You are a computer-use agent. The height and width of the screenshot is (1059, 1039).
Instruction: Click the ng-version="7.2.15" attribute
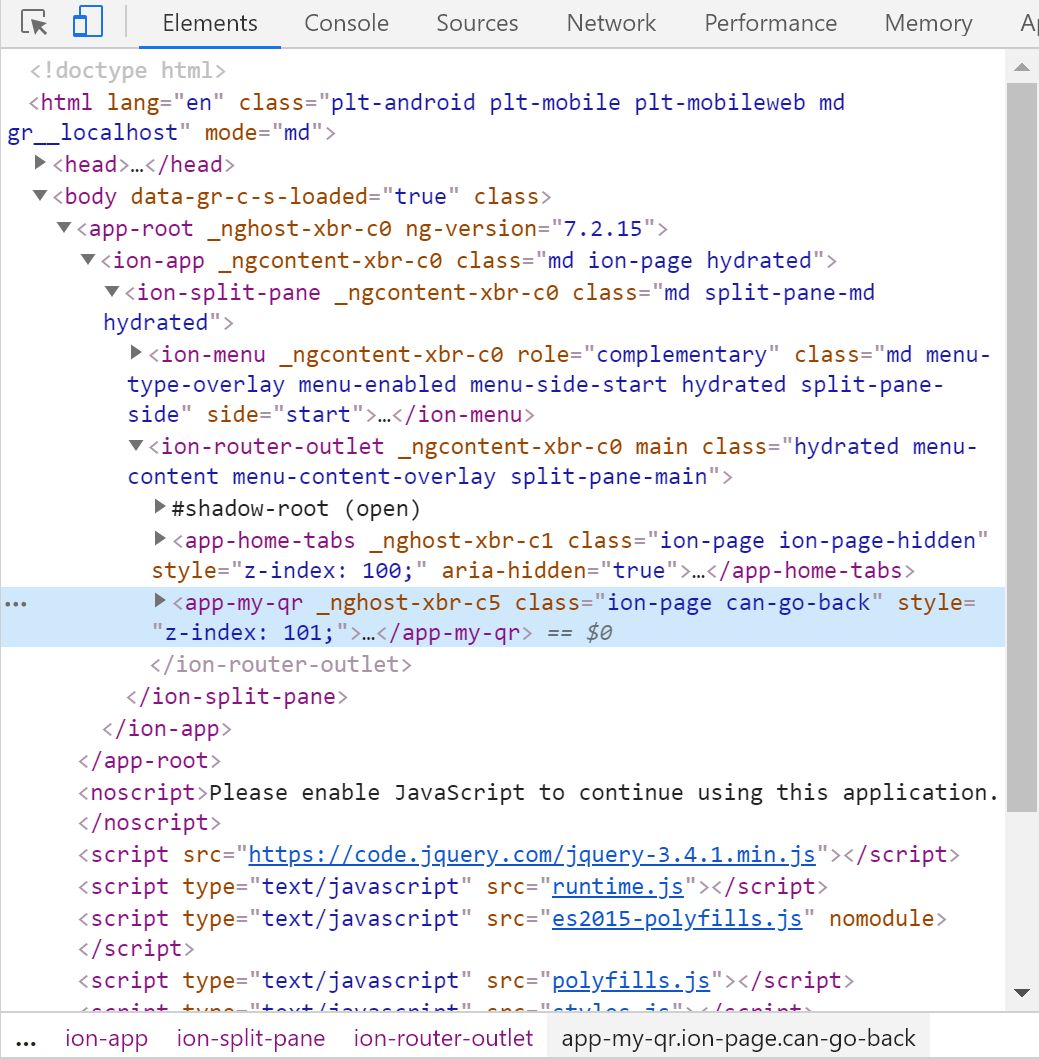(530, 228)
